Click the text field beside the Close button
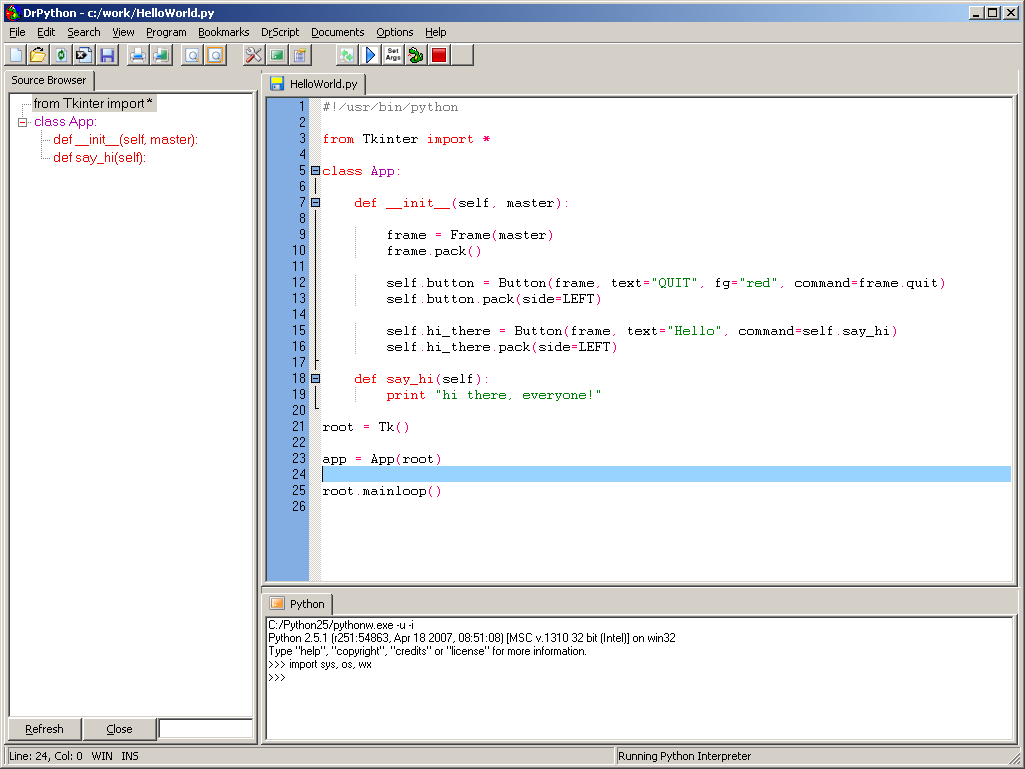The image size is (1025, 769). coord(206,728)
